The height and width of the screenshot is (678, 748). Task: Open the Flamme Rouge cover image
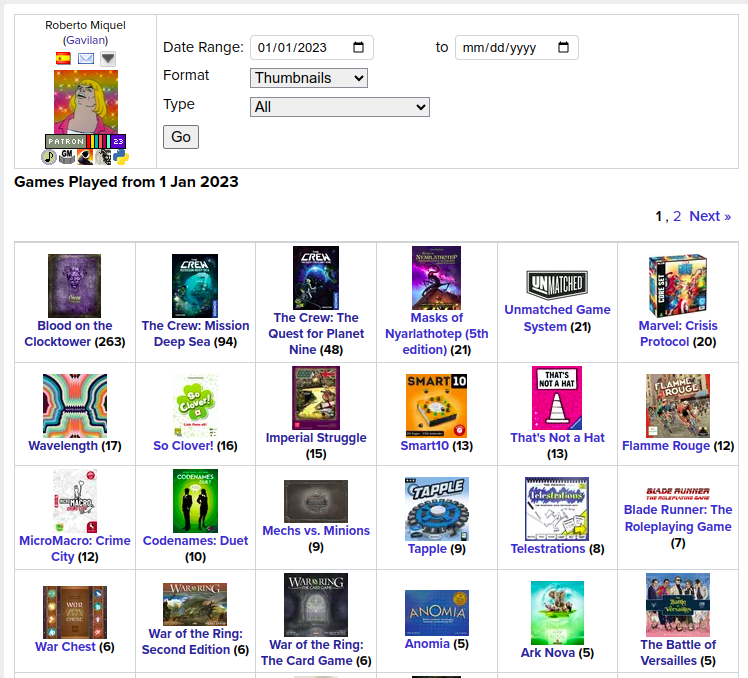(x=678, y=406)
